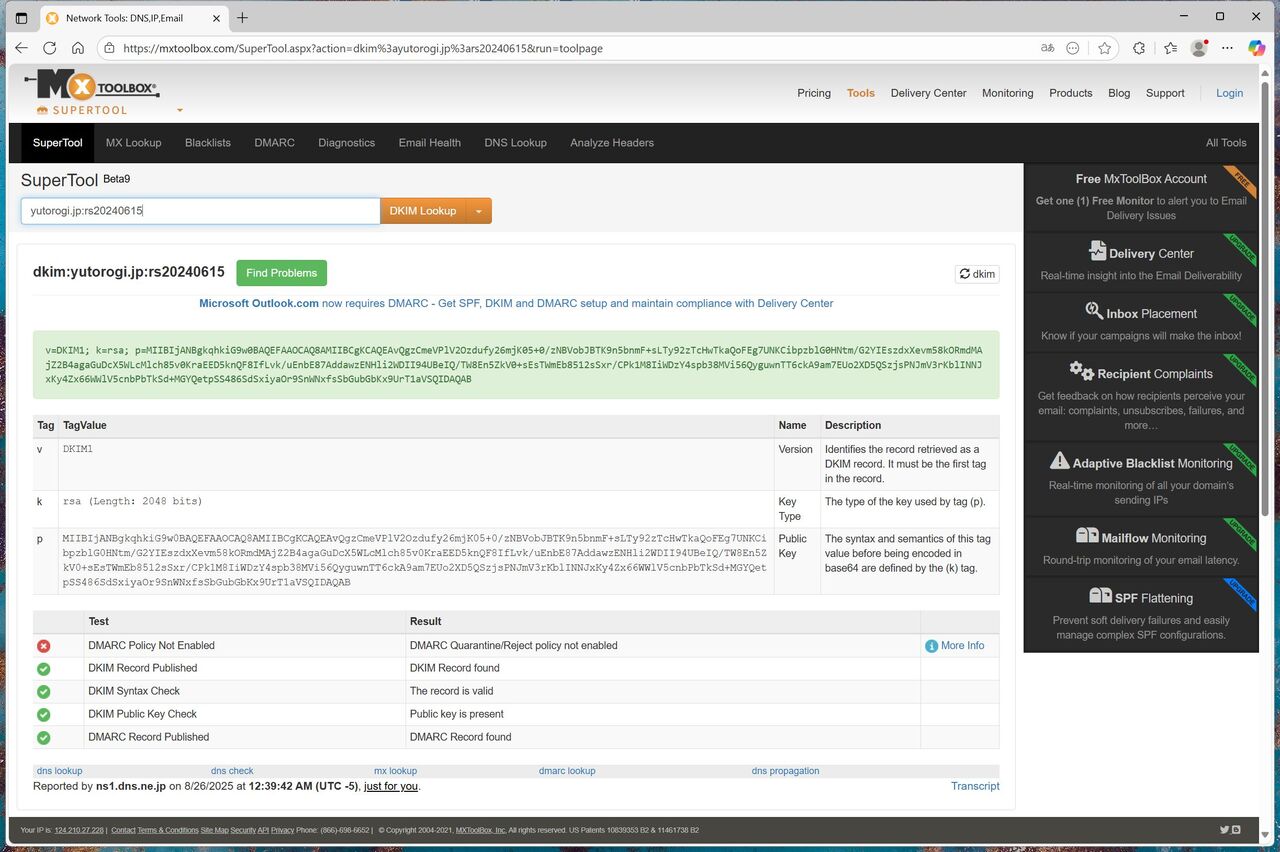Image resolution: width=1280 pixels, height=852 pixels.
Task: Show All Tools
Action: click(x=1226, y=143)
